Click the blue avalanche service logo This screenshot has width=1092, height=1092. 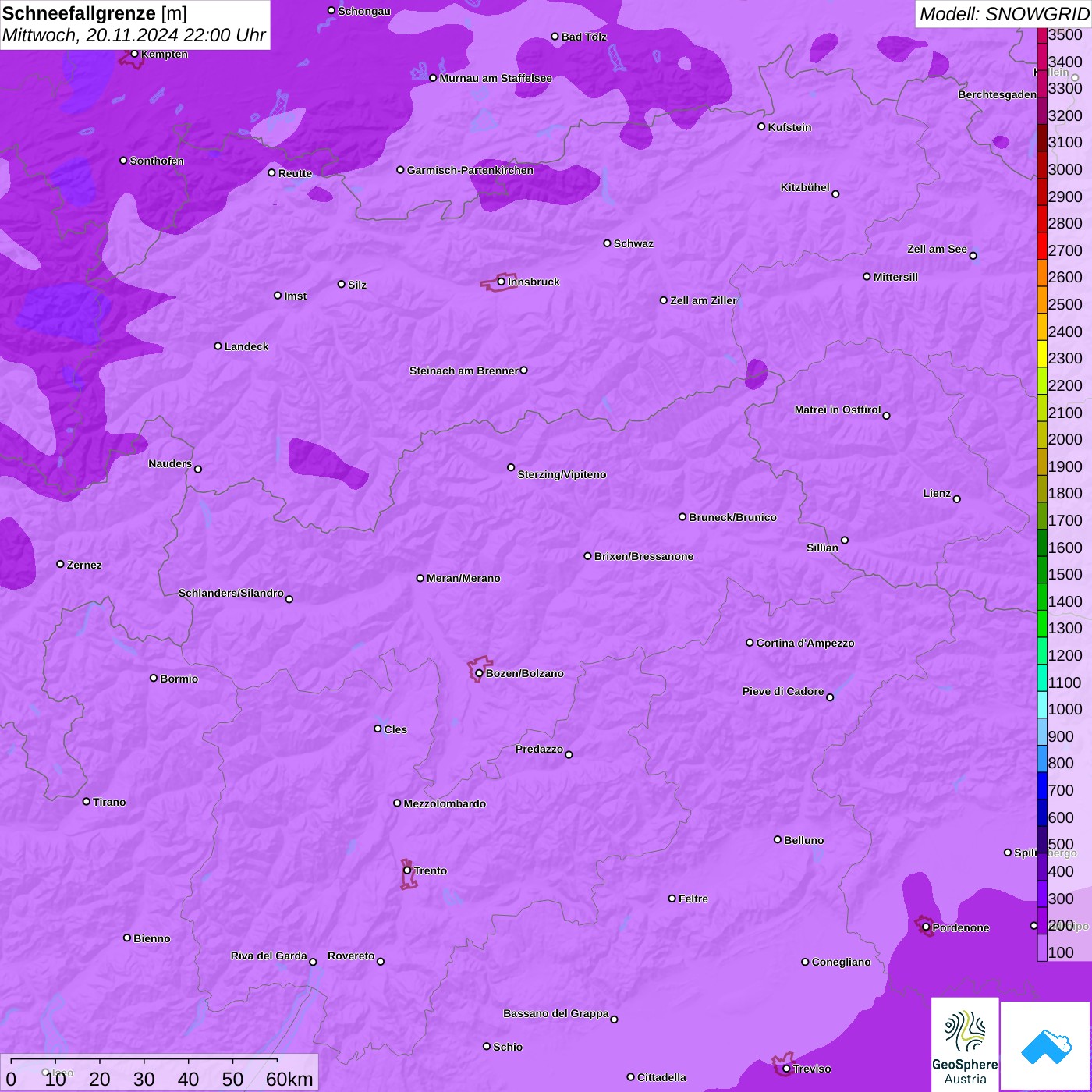[1045, 1046]
